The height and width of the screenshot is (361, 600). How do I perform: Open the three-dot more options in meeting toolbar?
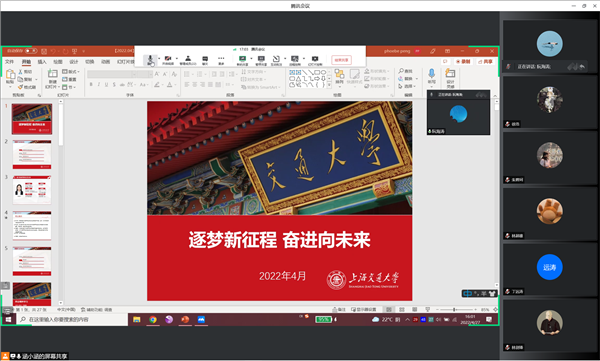click(x=221, y=60)
